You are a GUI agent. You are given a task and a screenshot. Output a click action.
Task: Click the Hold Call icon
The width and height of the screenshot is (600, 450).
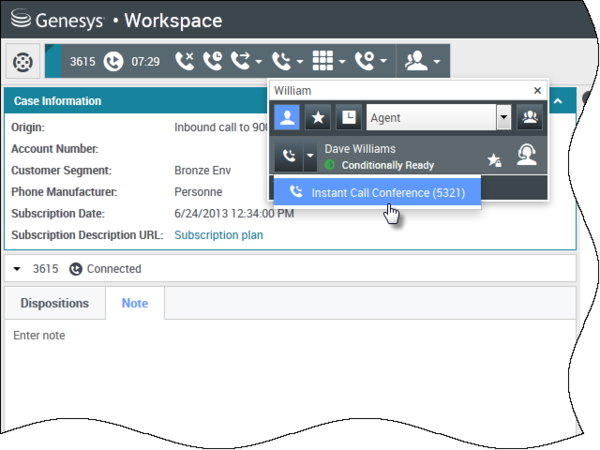212,61
